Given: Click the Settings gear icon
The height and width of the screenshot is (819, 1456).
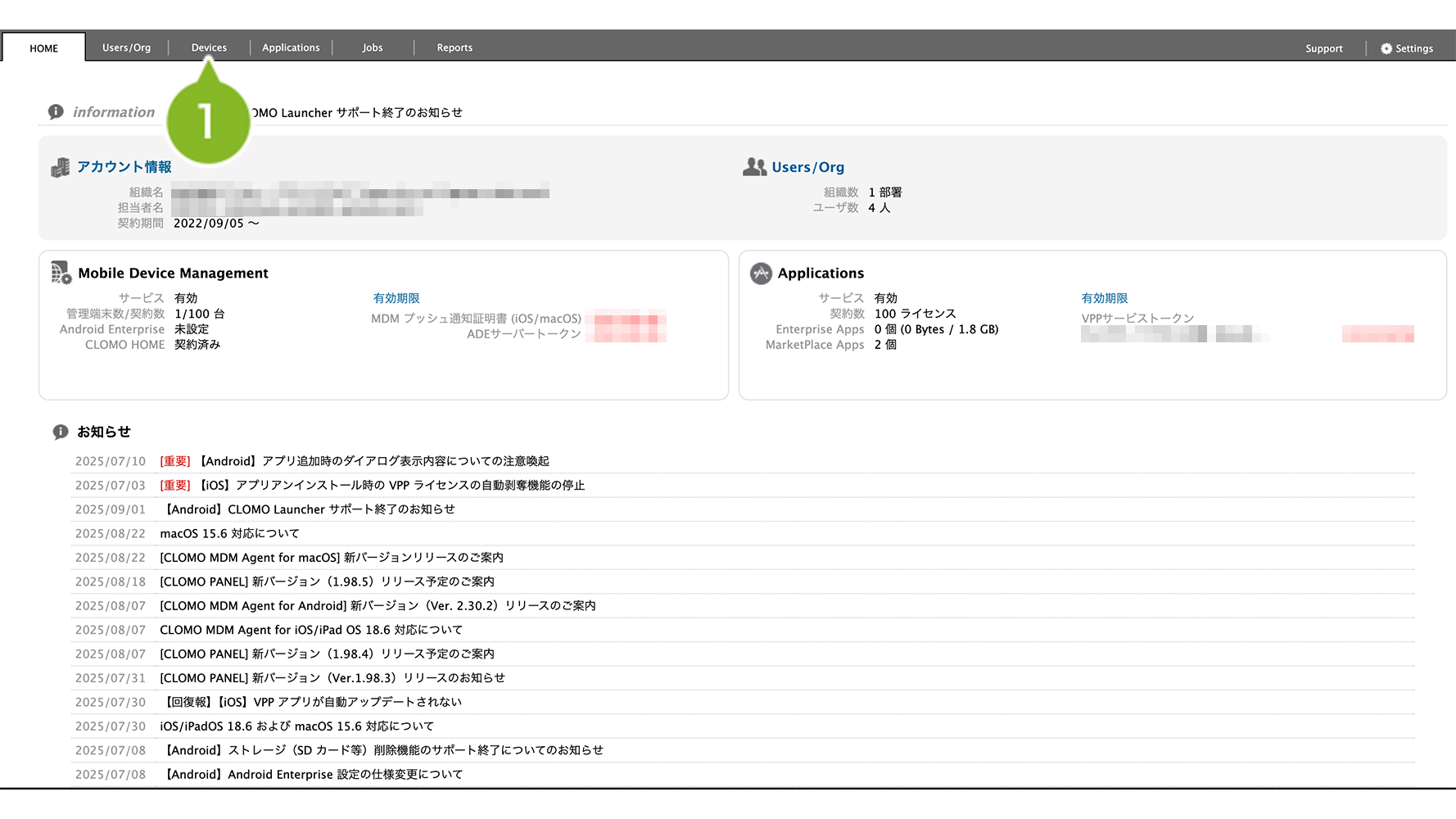Looking at the screenshot, I should (x=1386, y=48).
